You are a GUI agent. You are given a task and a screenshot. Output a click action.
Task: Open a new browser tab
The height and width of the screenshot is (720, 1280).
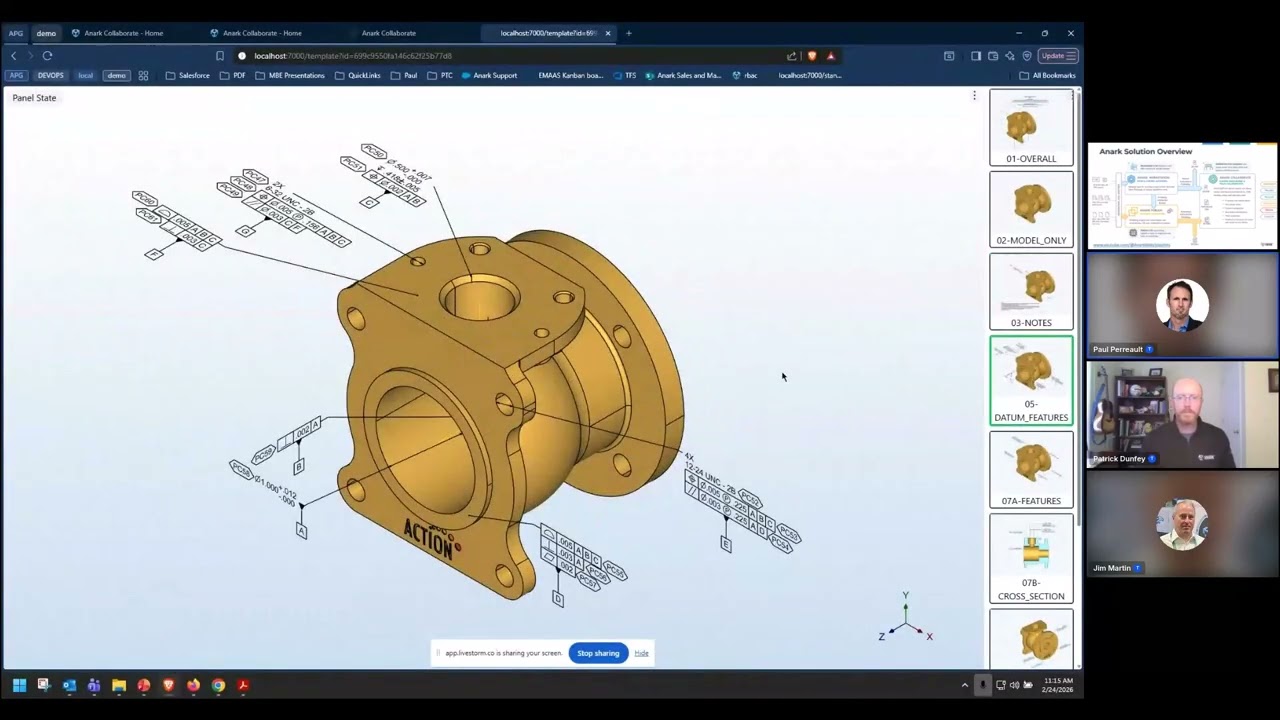pos(629,33)
